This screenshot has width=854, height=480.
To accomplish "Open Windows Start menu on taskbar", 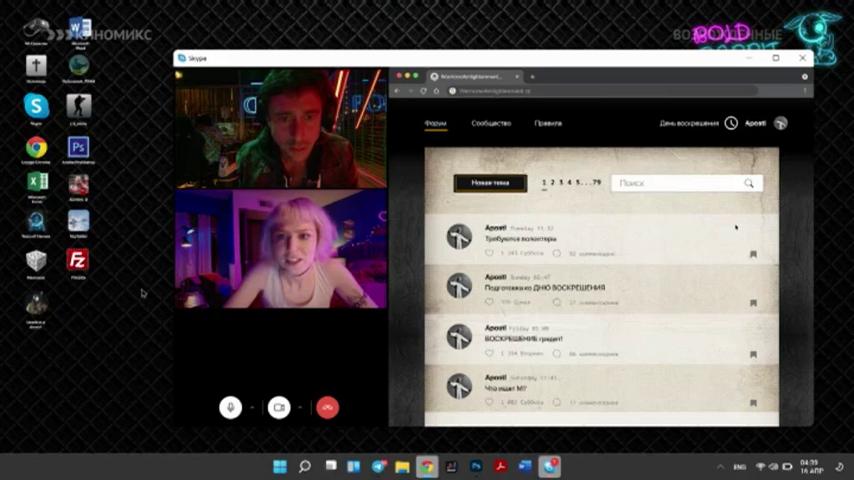I will tap(280, 466).
